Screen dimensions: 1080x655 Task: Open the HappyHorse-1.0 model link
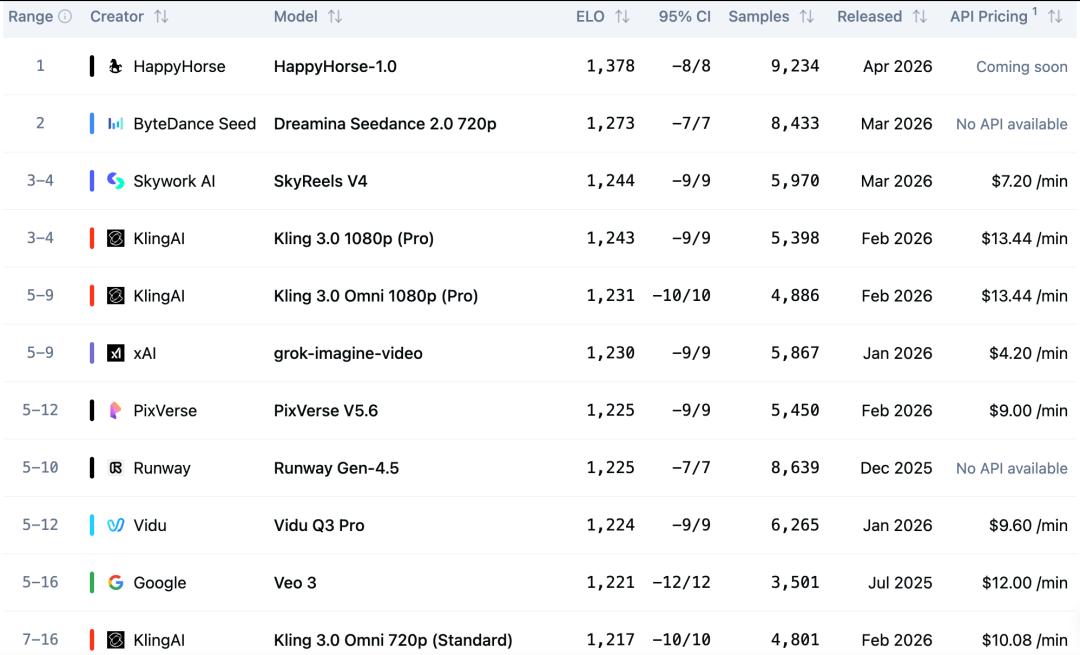click(x=335, y=67)
